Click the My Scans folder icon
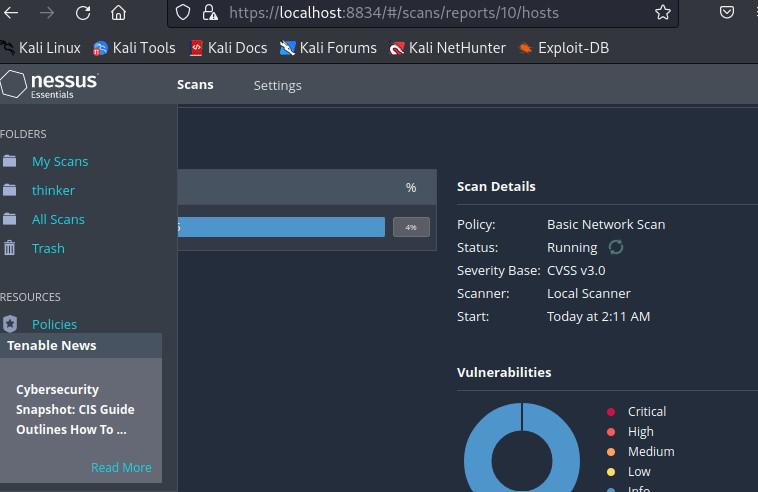The height and width of the screenshot is (492, 758). pos(10,161)
